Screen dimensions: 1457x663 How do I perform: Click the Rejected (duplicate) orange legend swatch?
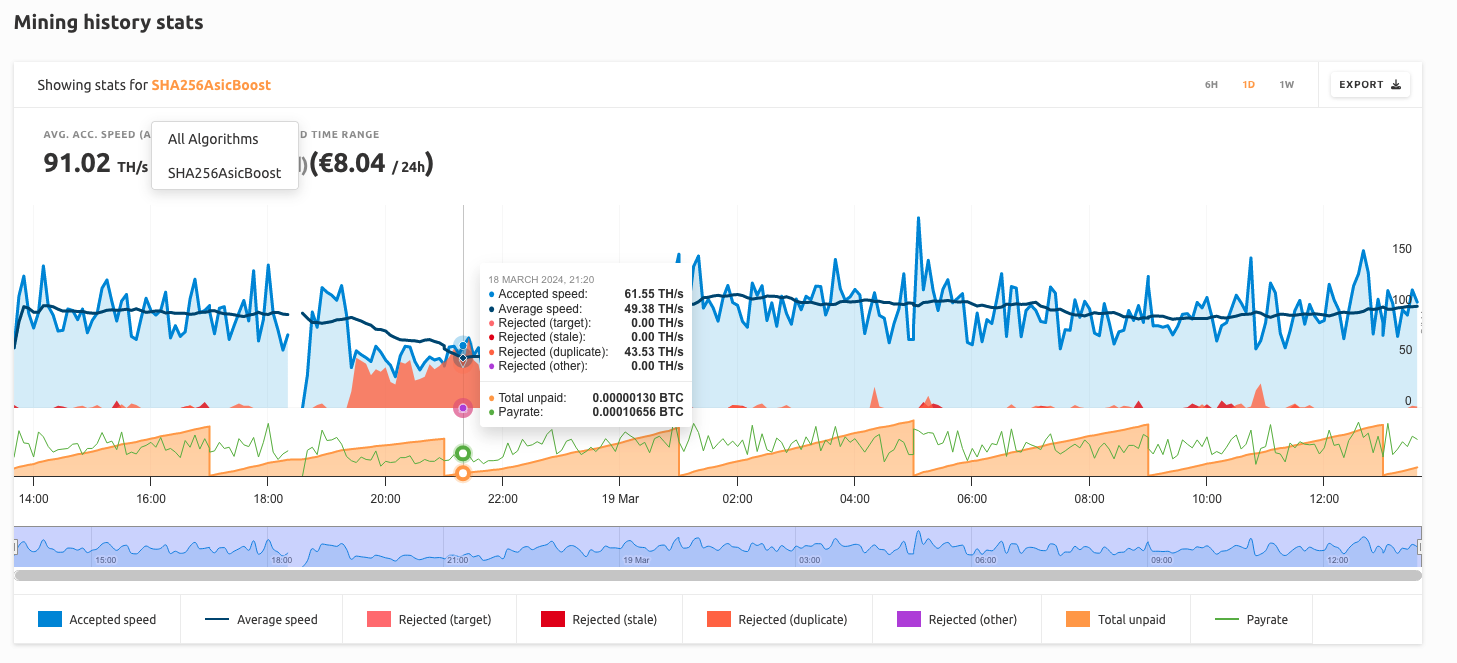(720, 619)
